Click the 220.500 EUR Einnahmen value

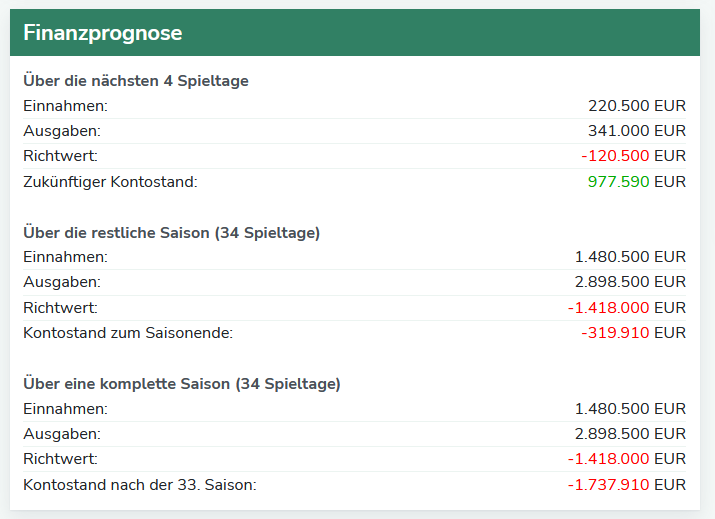coord(636,106)
